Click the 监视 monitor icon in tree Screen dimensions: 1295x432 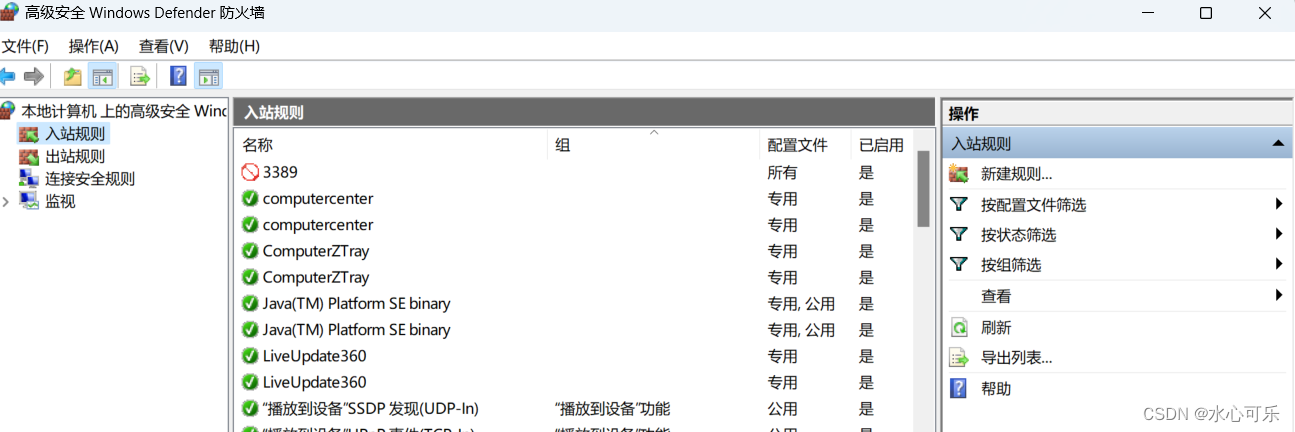28,201
